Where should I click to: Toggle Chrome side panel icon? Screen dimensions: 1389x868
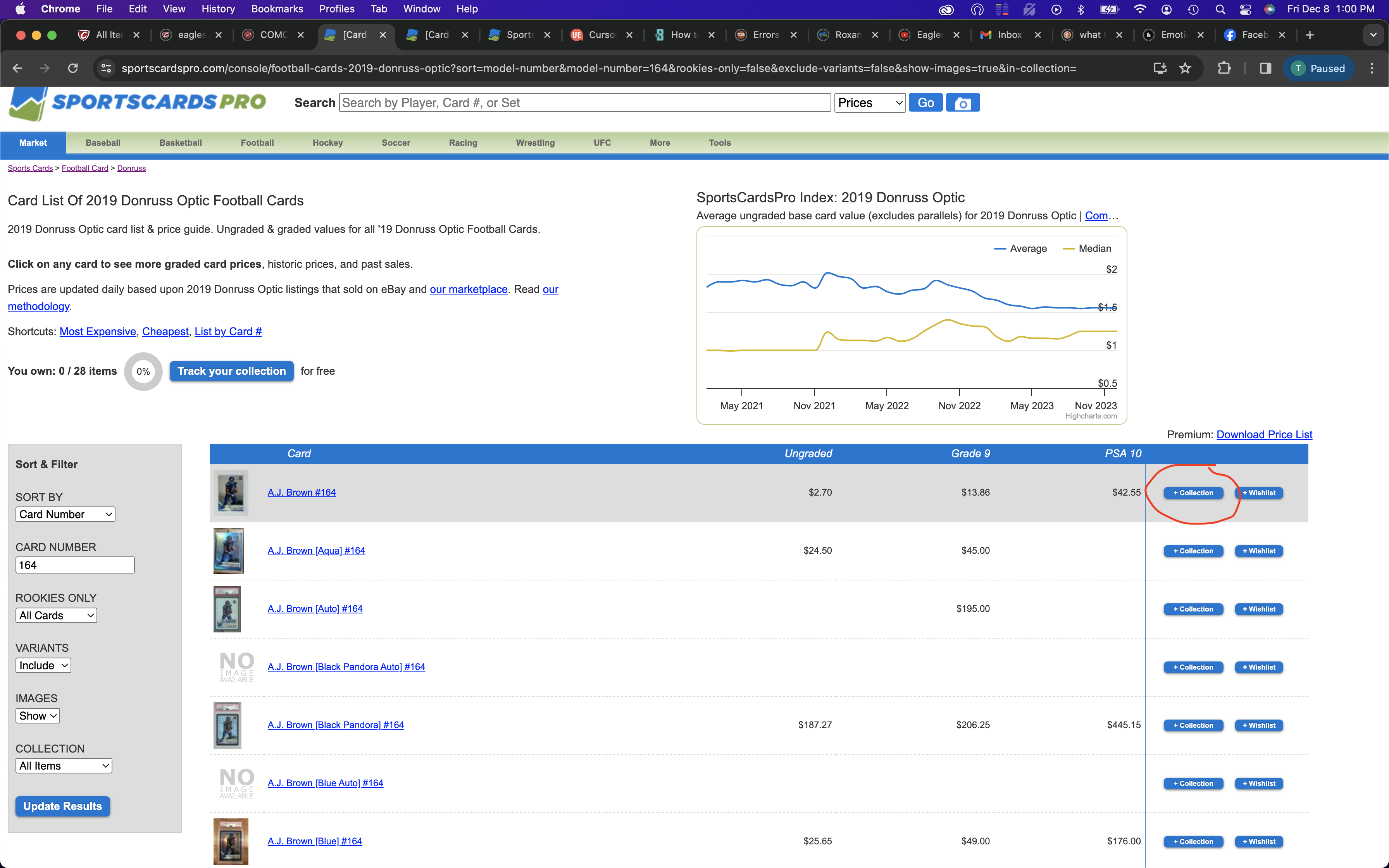point(1265,68)
